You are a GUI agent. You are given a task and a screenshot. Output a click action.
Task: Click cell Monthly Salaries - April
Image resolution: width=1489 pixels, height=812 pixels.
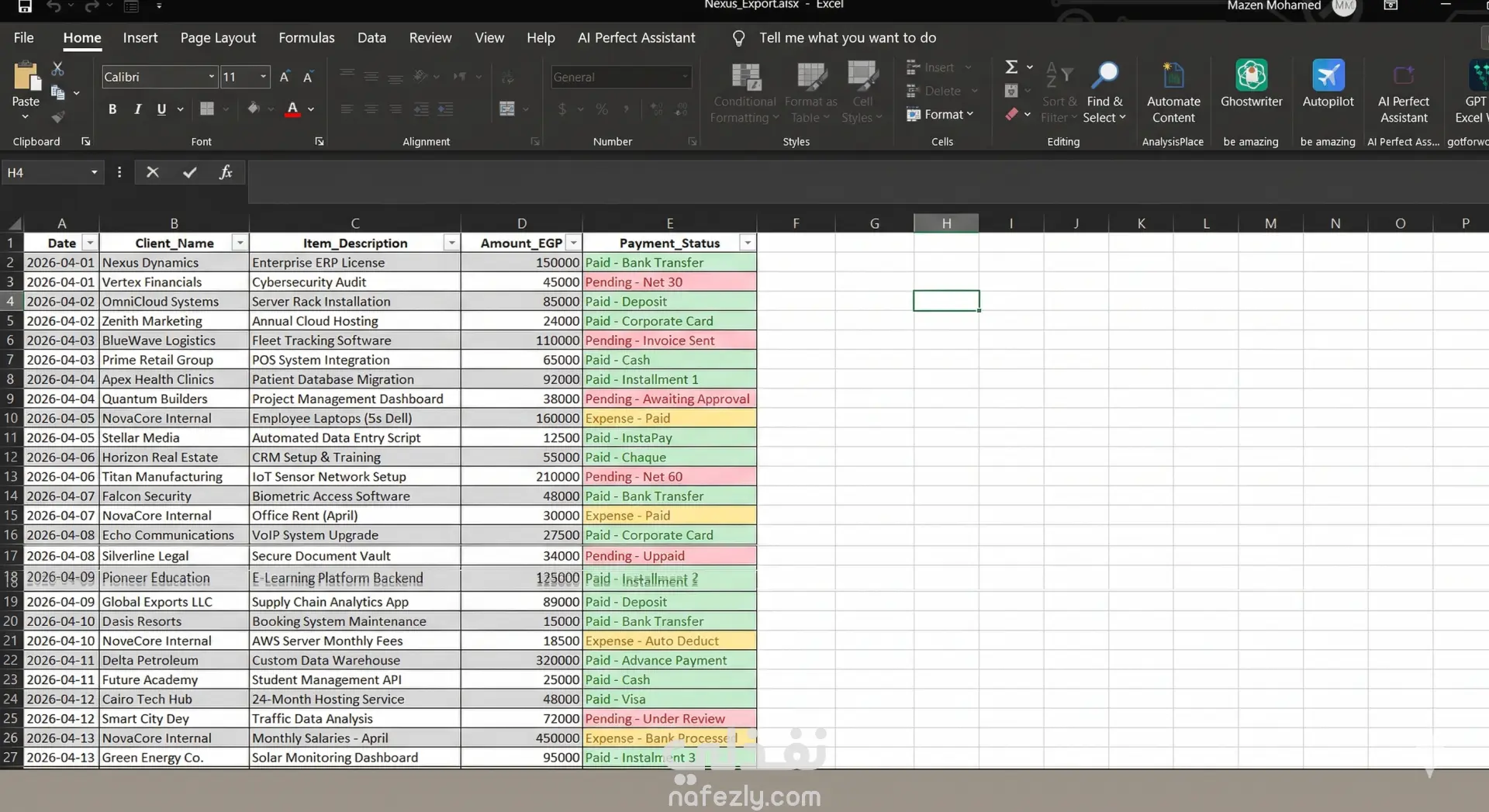(354, 738)
